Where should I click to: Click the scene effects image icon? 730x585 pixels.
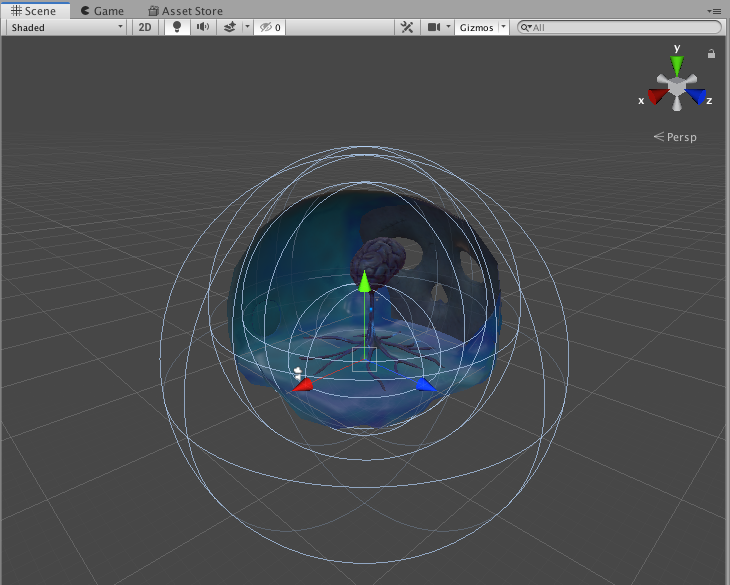click(230, 27)
